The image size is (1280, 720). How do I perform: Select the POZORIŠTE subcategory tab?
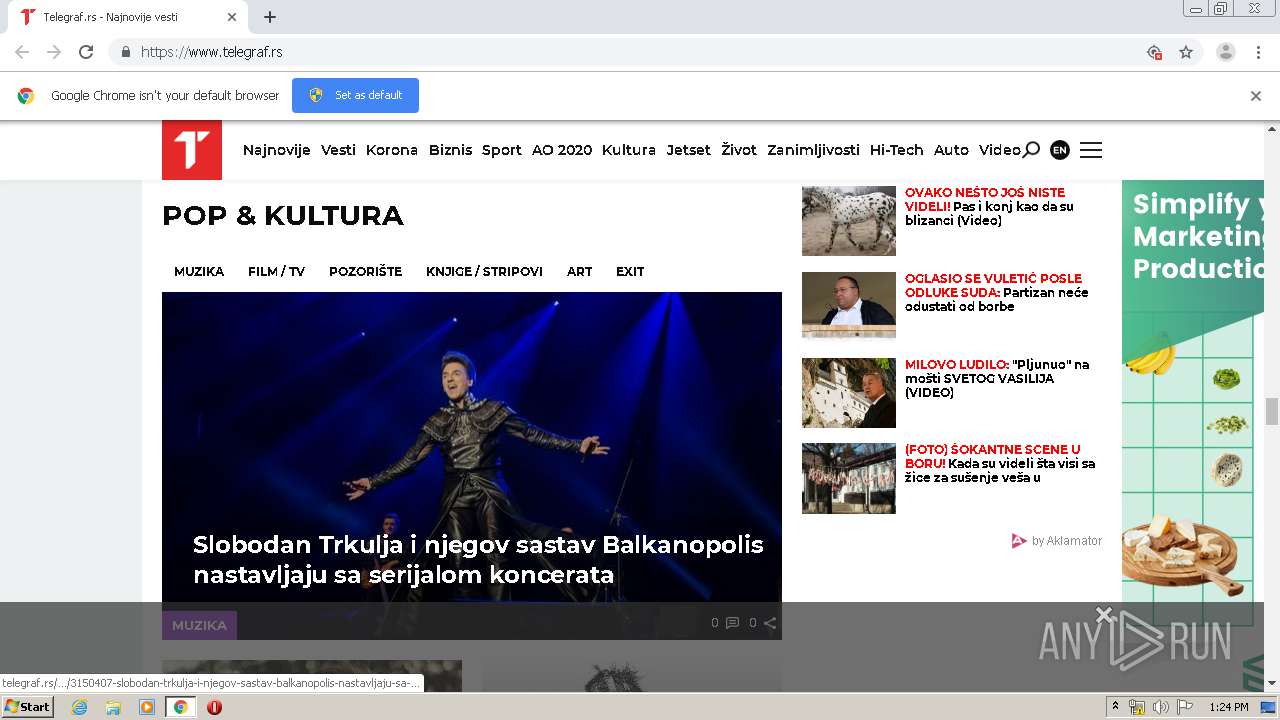point(365,271)
